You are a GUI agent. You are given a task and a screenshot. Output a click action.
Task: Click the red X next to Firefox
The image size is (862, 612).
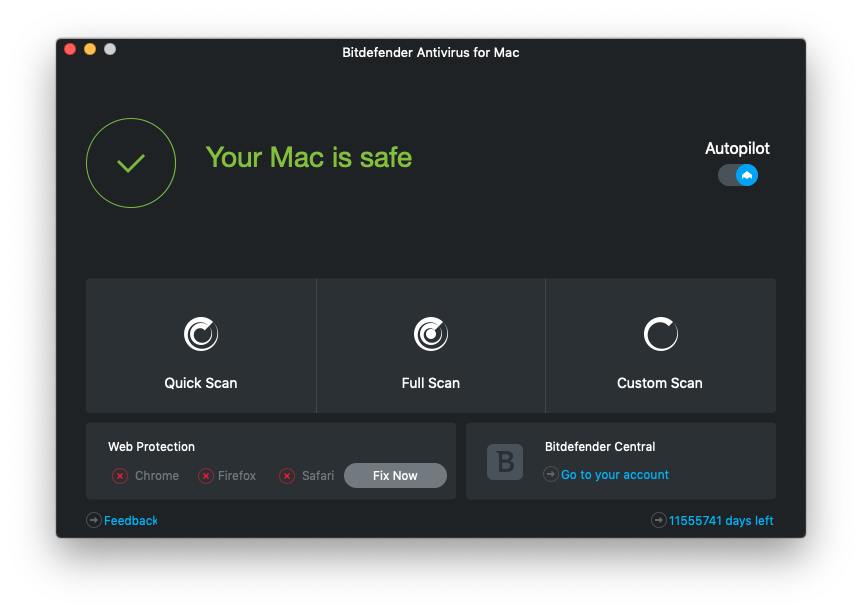tap(206, 476)
